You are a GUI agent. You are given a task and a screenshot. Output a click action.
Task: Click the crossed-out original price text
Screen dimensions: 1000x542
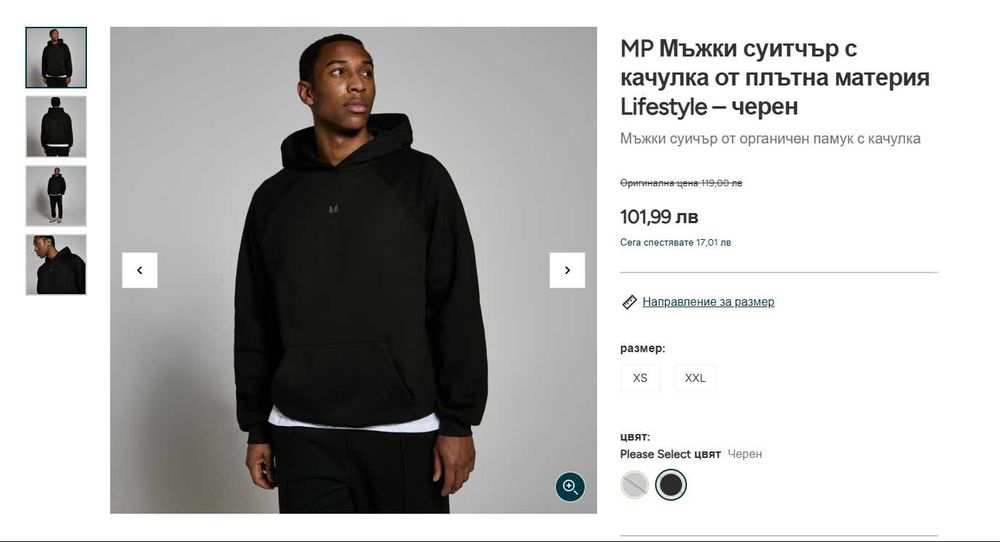[681, 183]
